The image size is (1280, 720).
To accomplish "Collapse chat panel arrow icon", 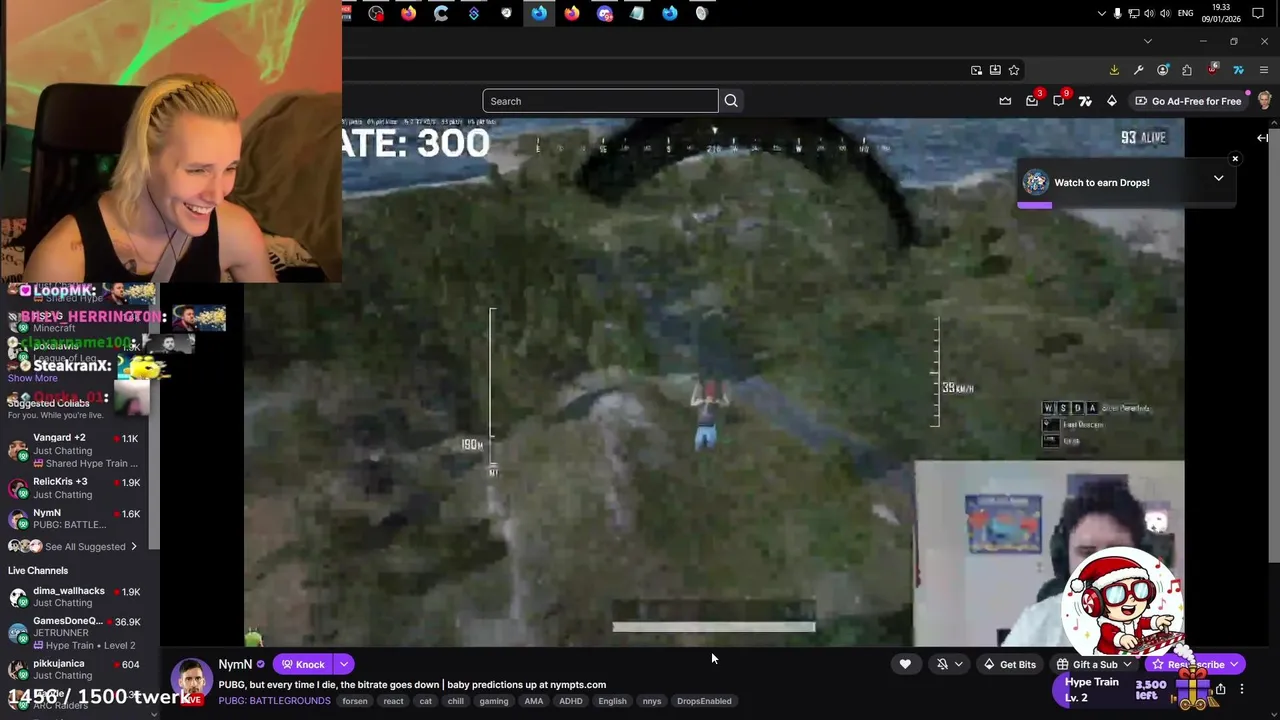I will point(1262,138).
